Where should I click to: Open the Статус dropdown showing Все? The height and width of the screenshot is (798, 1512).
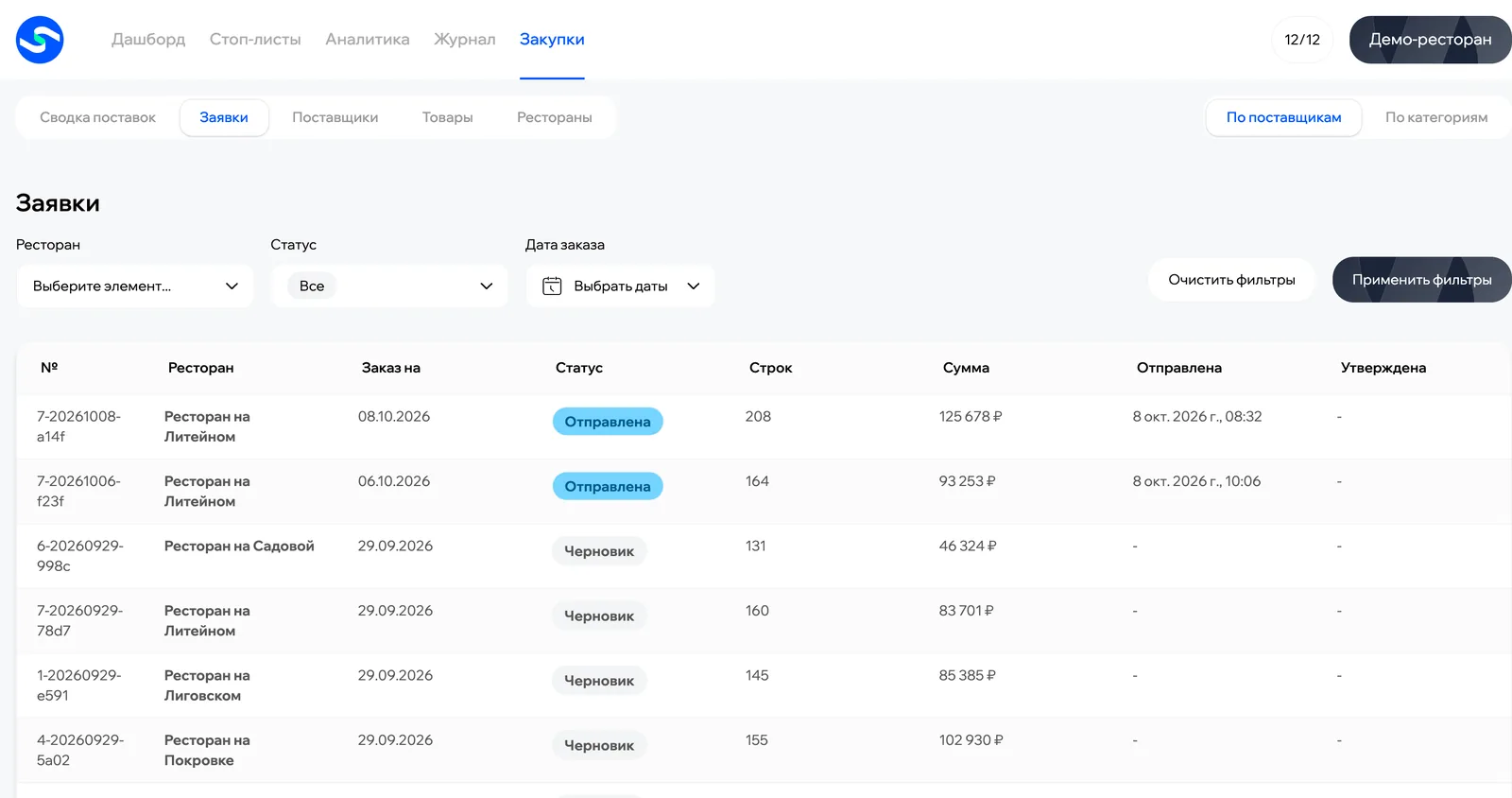click(x=390, y=286)
